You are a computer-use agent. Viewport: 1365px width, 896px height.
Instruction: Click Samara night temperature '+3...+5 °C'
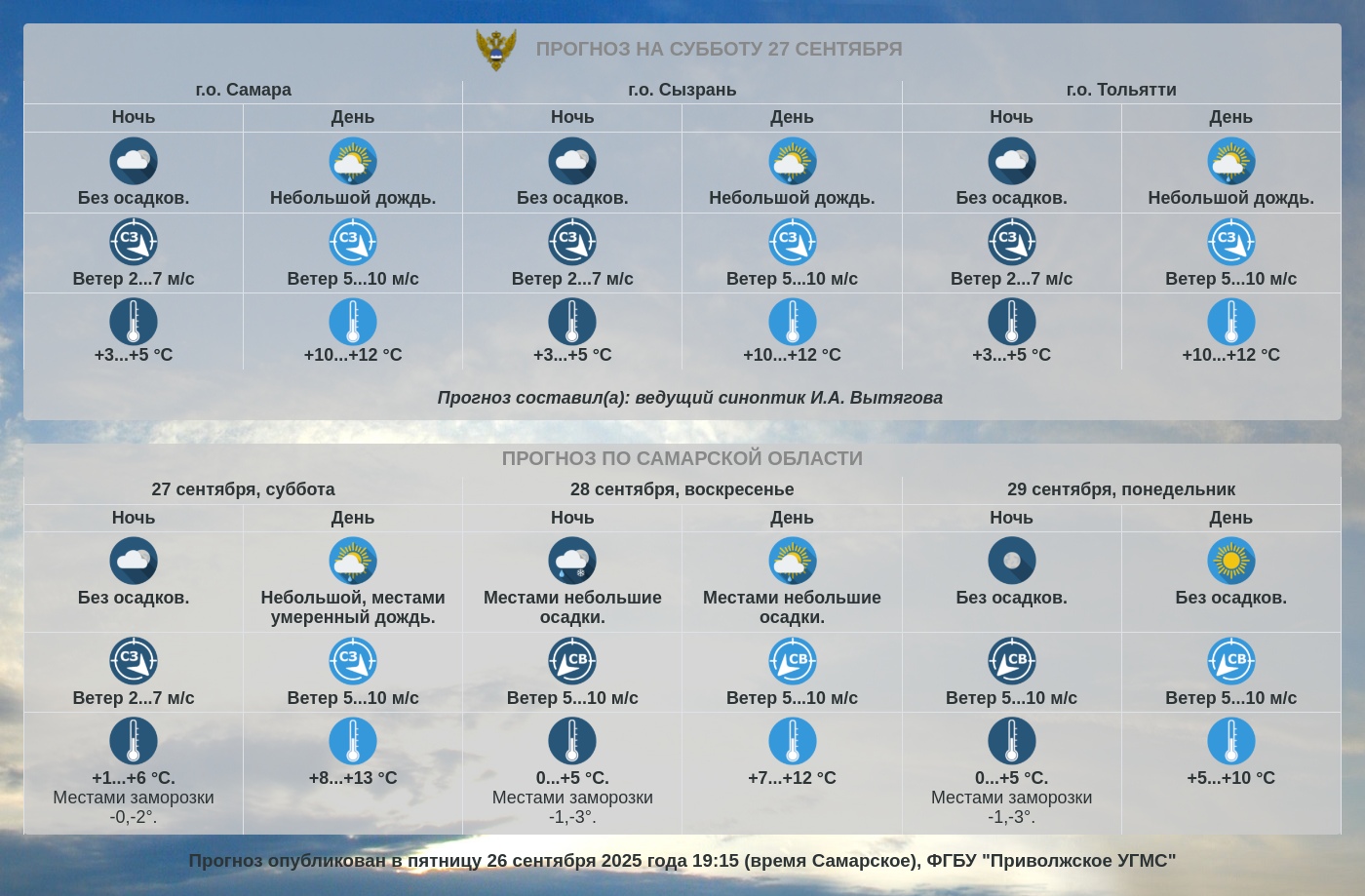(x=134, y=355)
